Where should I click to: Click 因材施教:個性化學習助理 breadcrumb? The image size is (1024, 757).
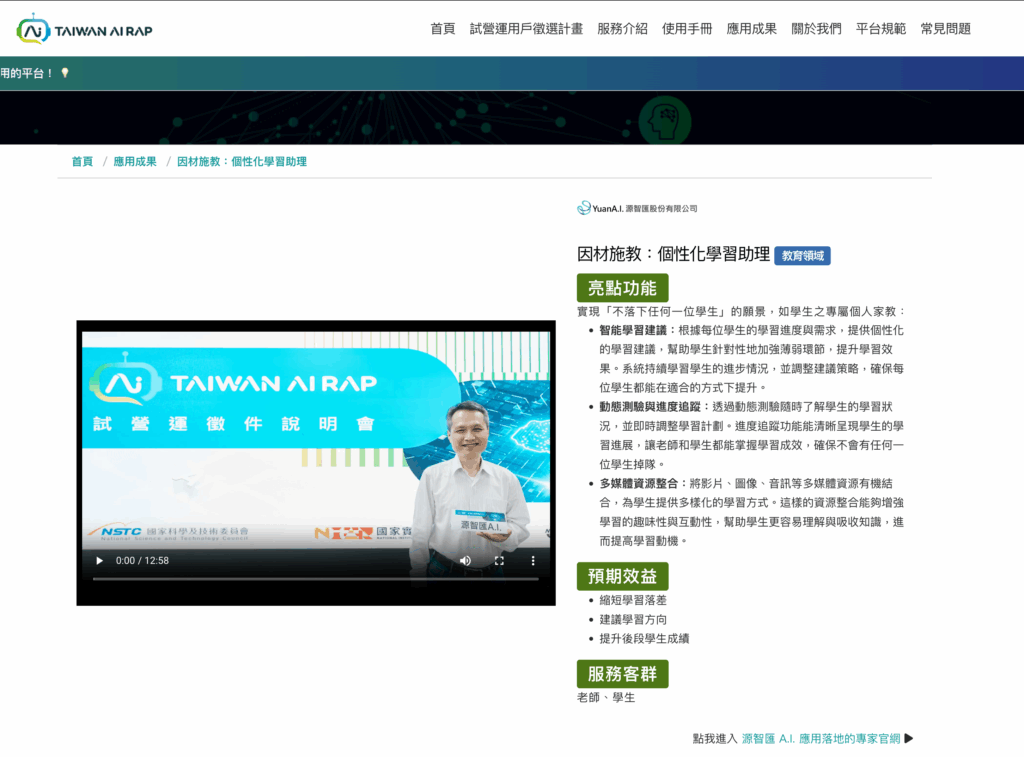click(242, 161)
